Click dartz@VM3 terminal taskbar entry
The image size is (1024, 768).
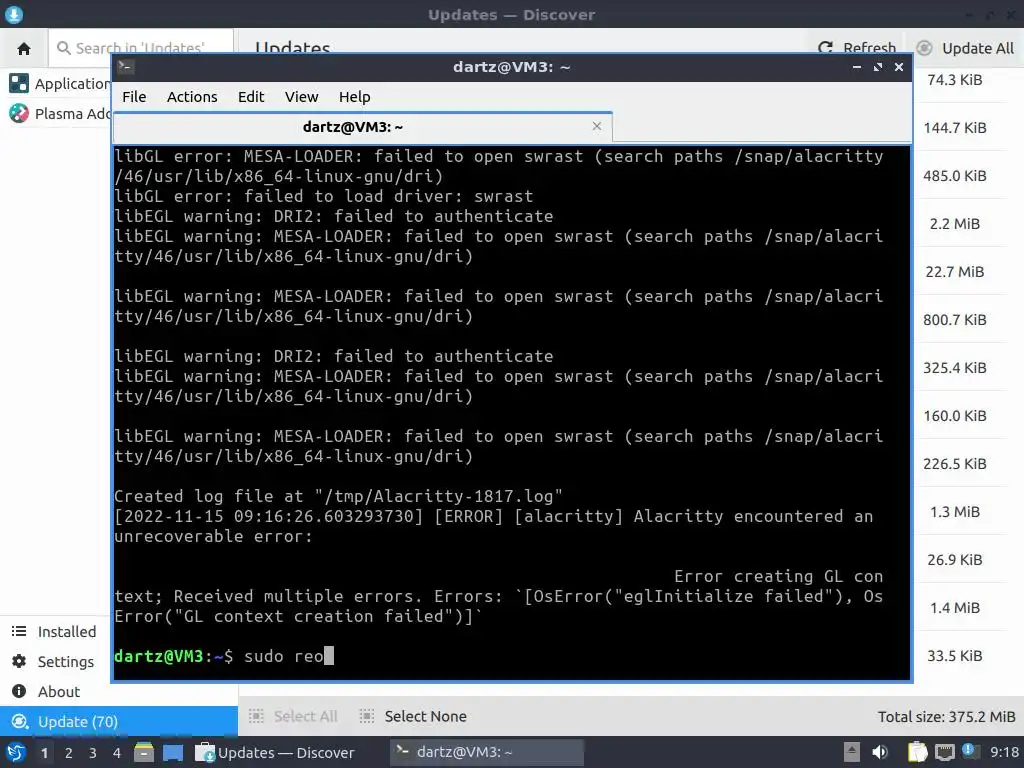click(x=487, y=752)
